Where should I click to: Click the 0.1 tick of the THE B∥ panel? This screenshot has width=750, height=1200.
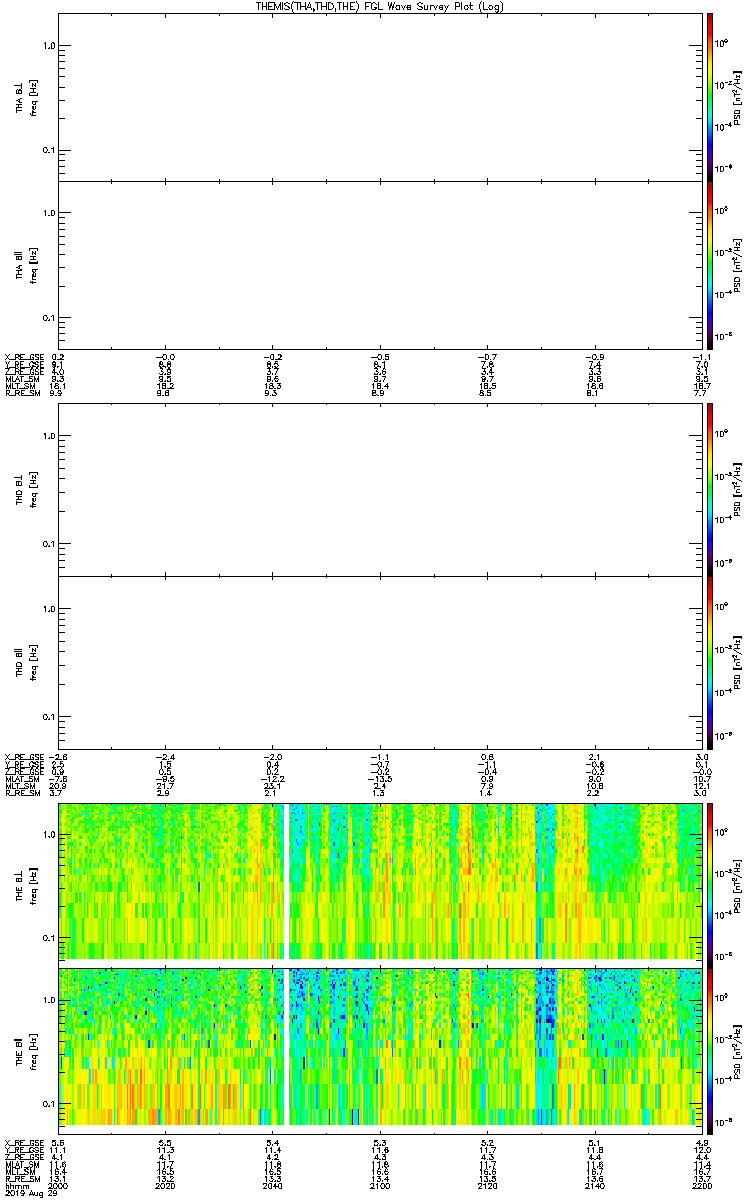(49, 1104)
